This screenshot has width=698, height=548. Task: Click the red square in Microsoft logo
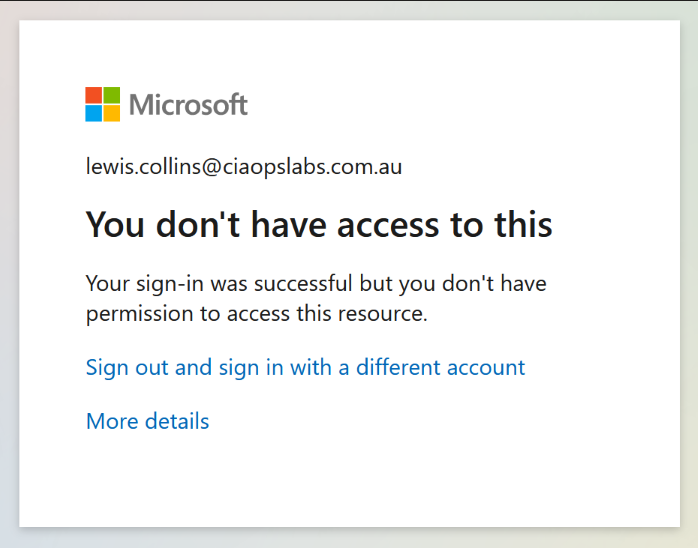pyautogui.click(x=94, y=95)
